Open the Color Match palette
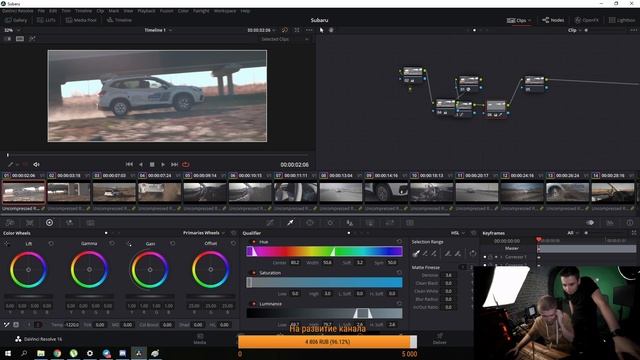Image resolution: width=640 pixels, height=360 pixels. click(30, 223)
